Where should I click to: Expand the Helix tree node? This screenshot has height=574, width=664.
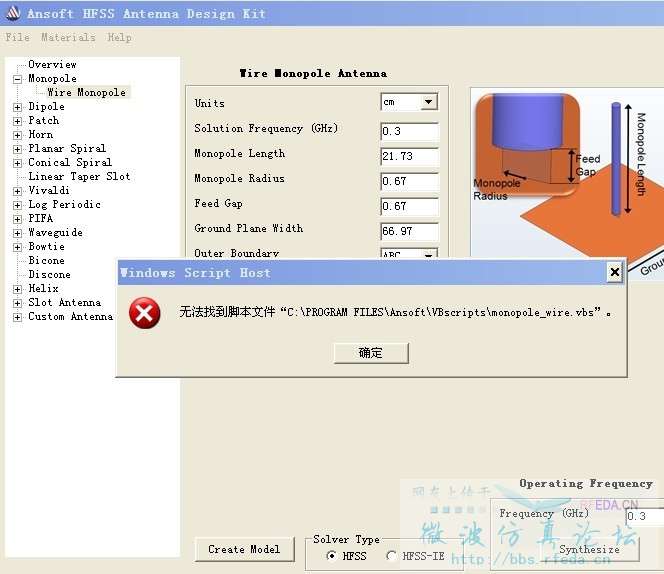point(17,289)
